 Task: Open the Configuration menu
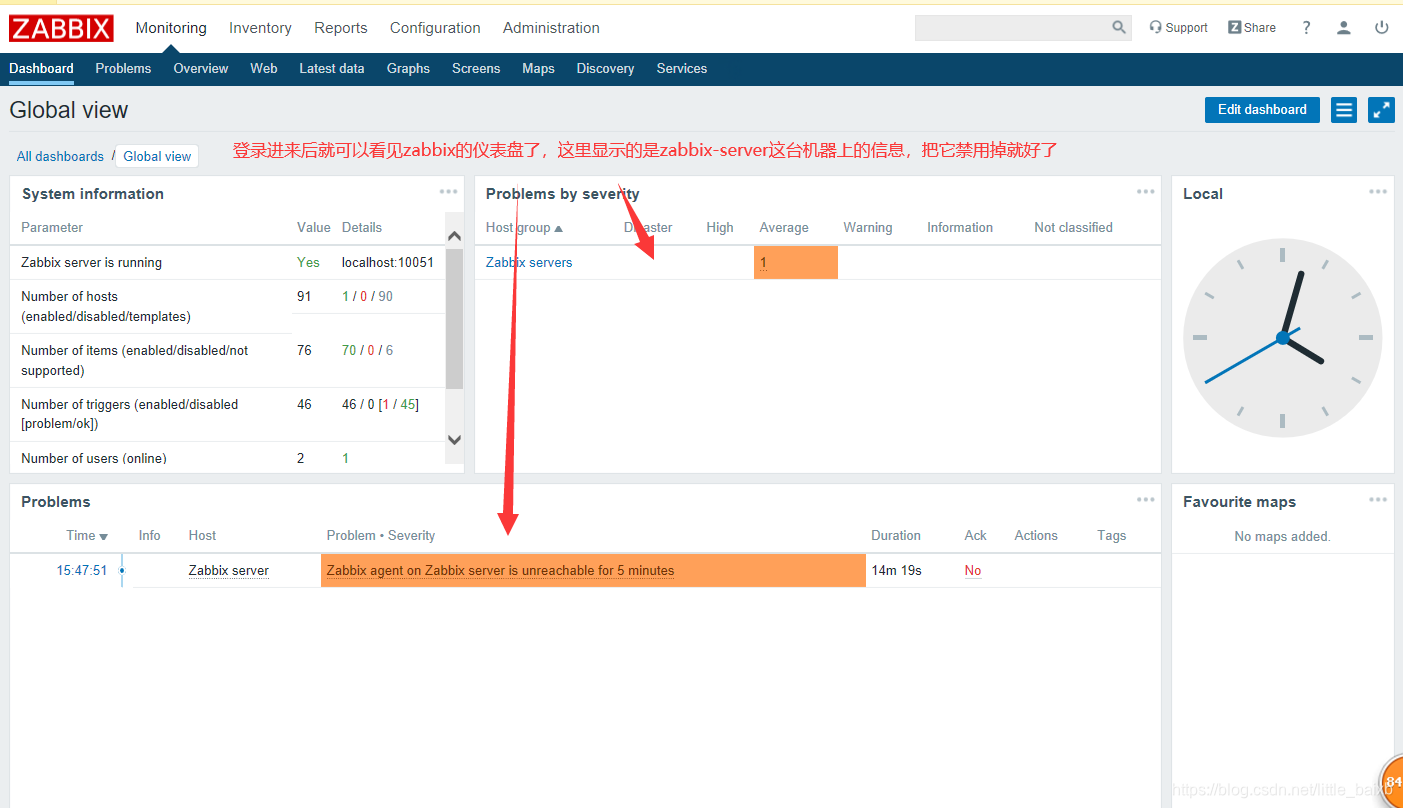[435, 28]
